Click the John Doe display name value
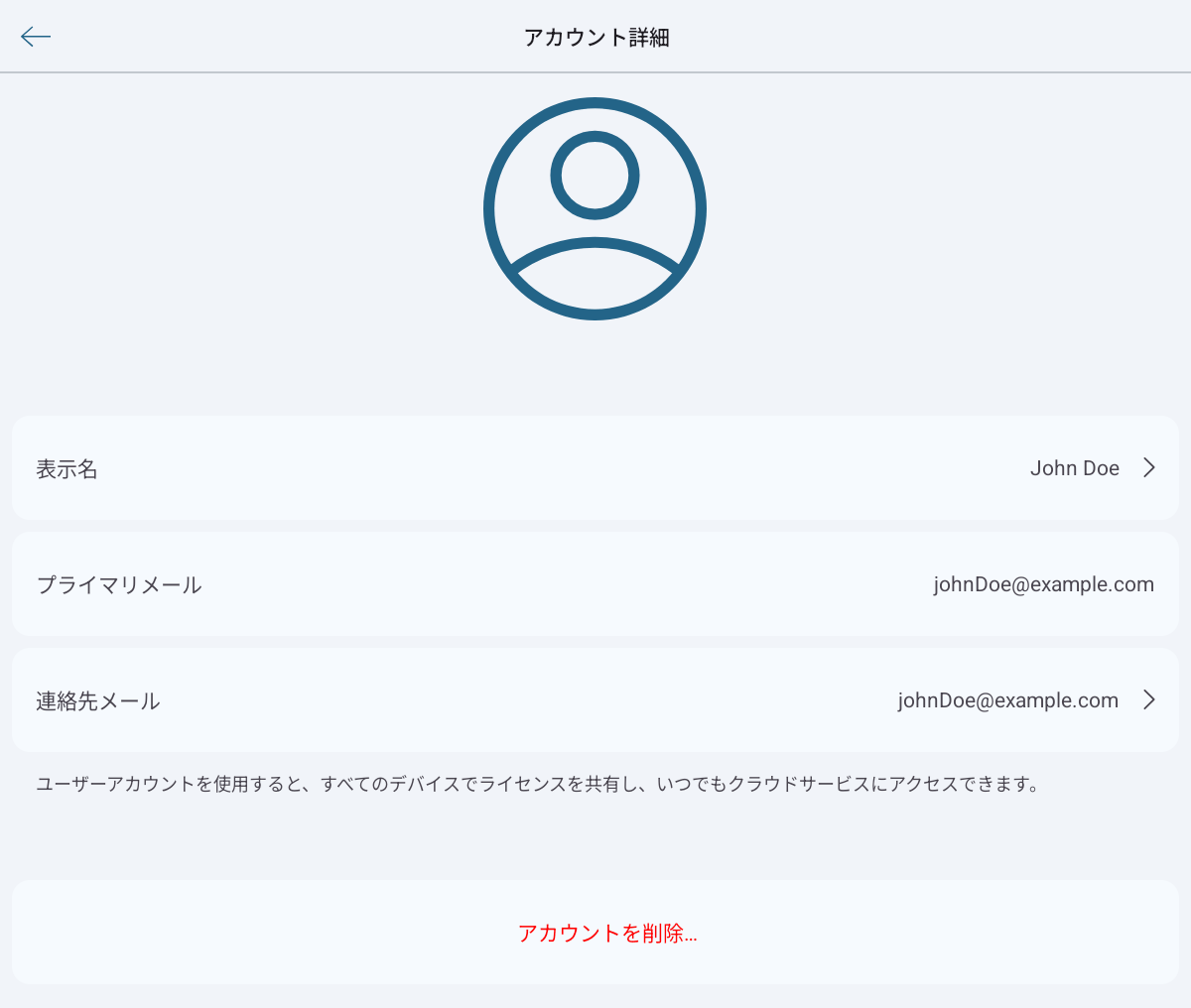 point(1075,468)
